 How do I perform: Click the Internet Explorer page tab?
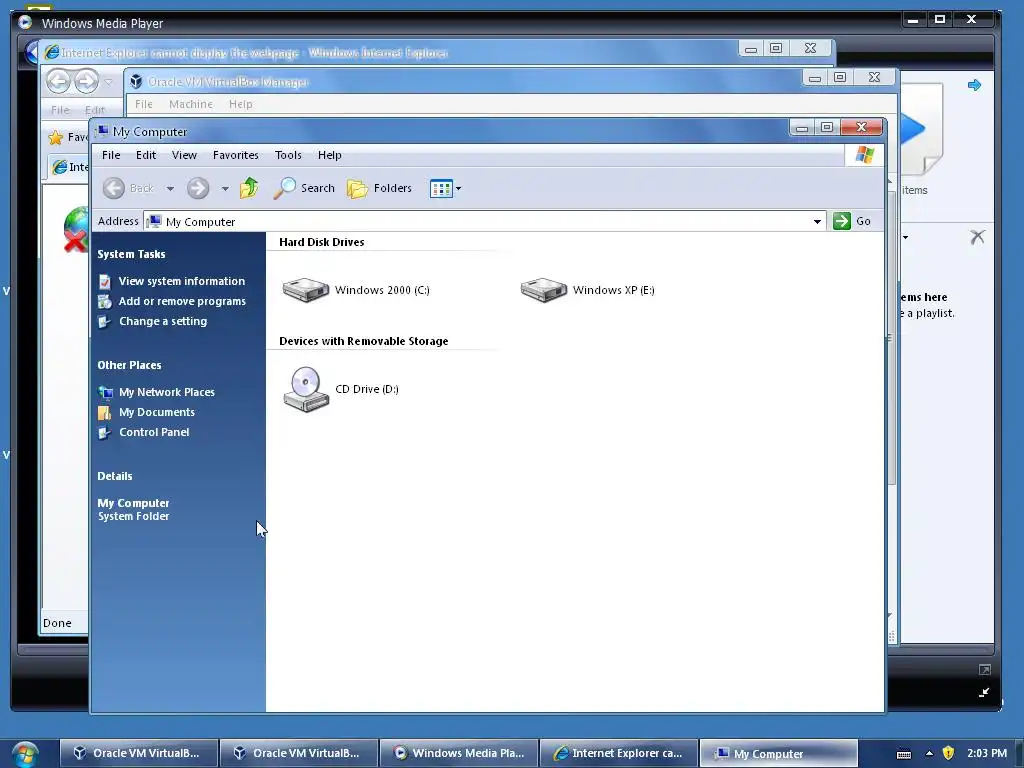69,167
